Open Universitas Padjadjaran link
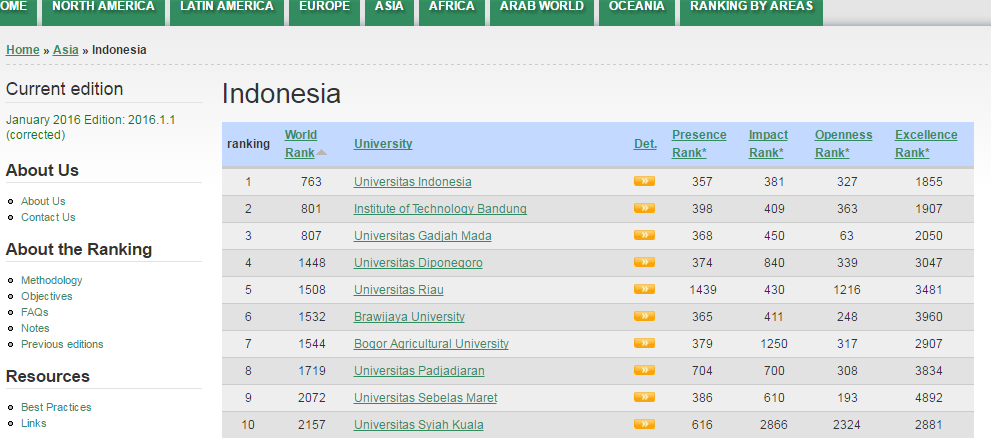The width and height of the screenshot is (991, 438). [x=419, y=371]
